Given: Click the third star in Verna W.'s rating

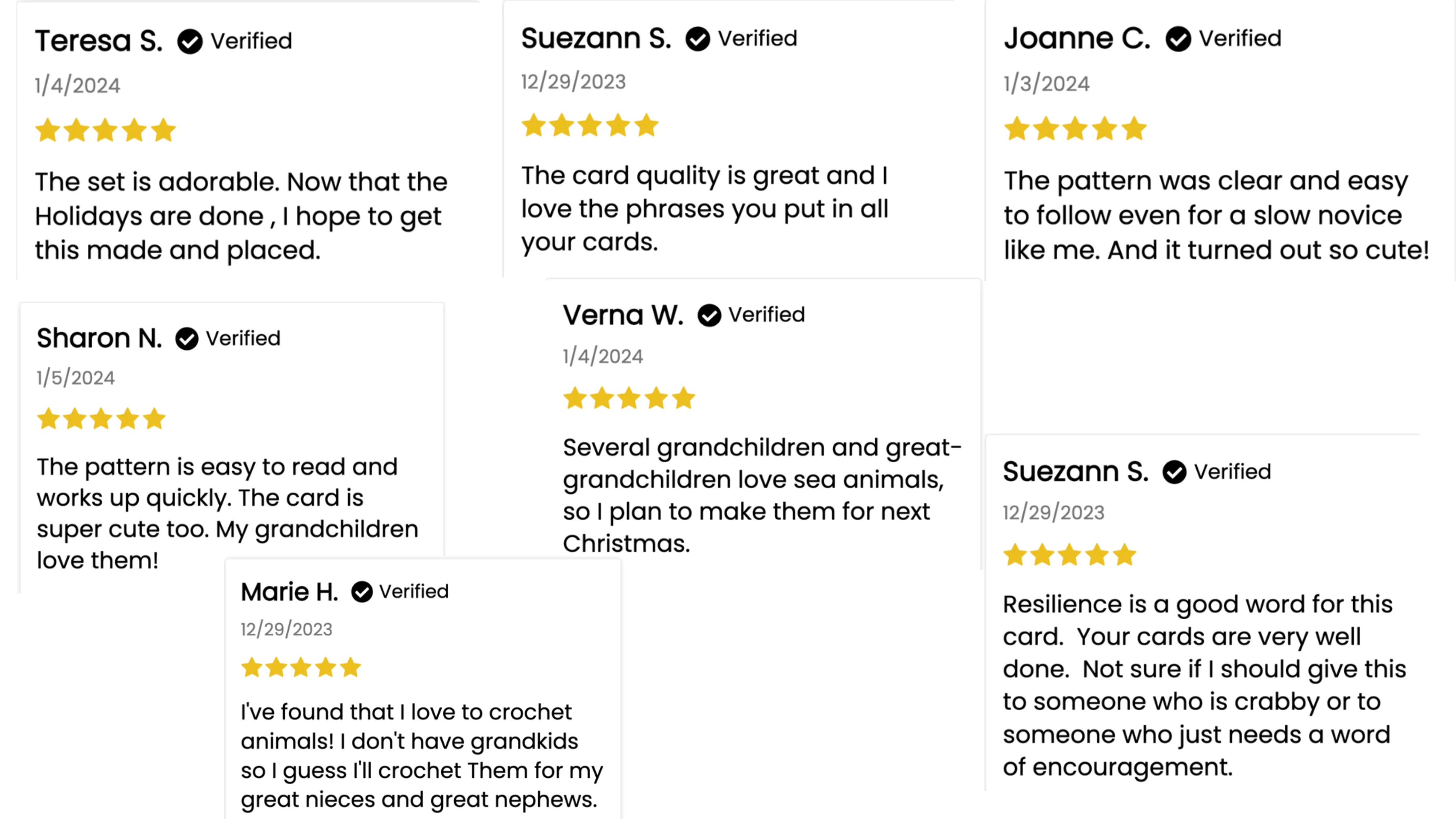Looking at the screenshot, I should [x=629, y=398].
